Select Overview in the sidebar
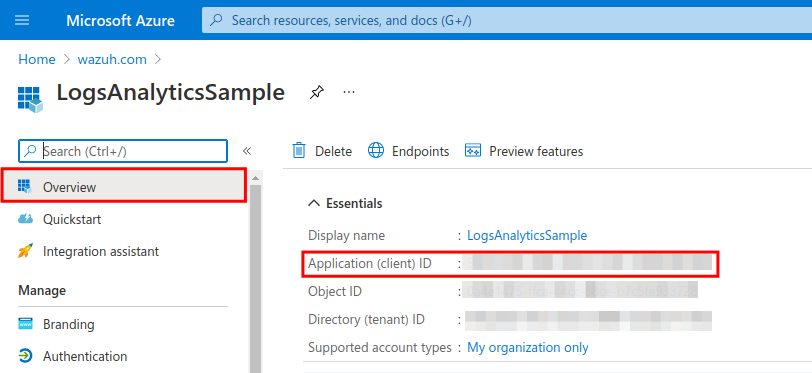Viewport: 812px width, 373px height. coord(123,186)
